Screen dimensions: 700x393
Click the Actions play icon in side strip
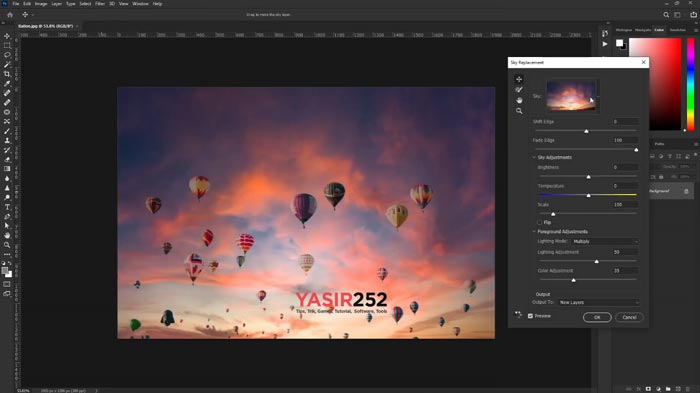tap(604, 44)
